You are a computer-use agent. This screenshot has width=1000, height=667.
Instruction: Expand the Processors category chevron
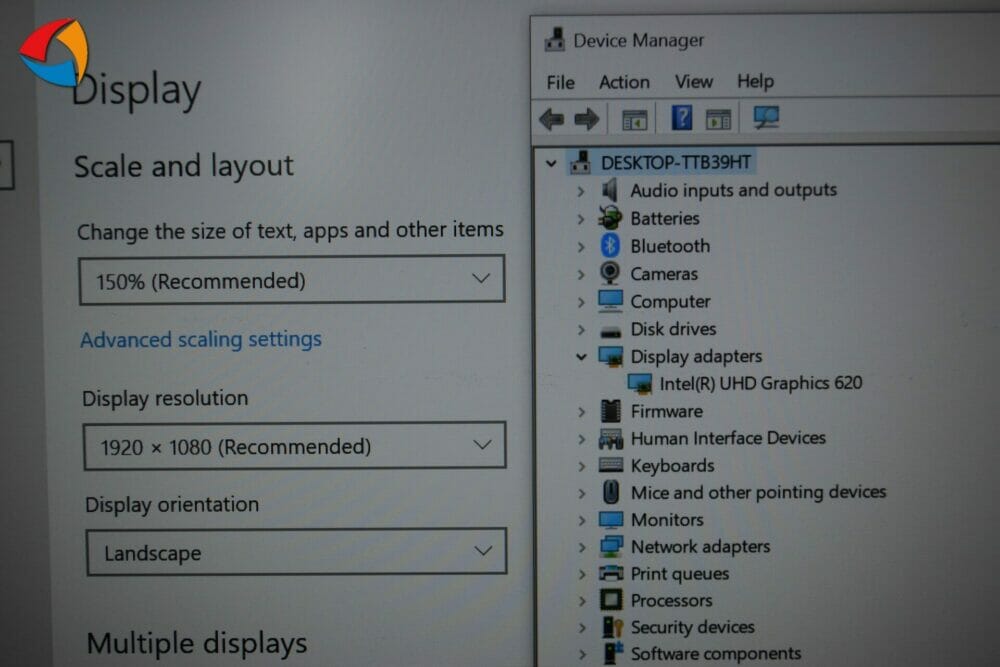[581, 601]
